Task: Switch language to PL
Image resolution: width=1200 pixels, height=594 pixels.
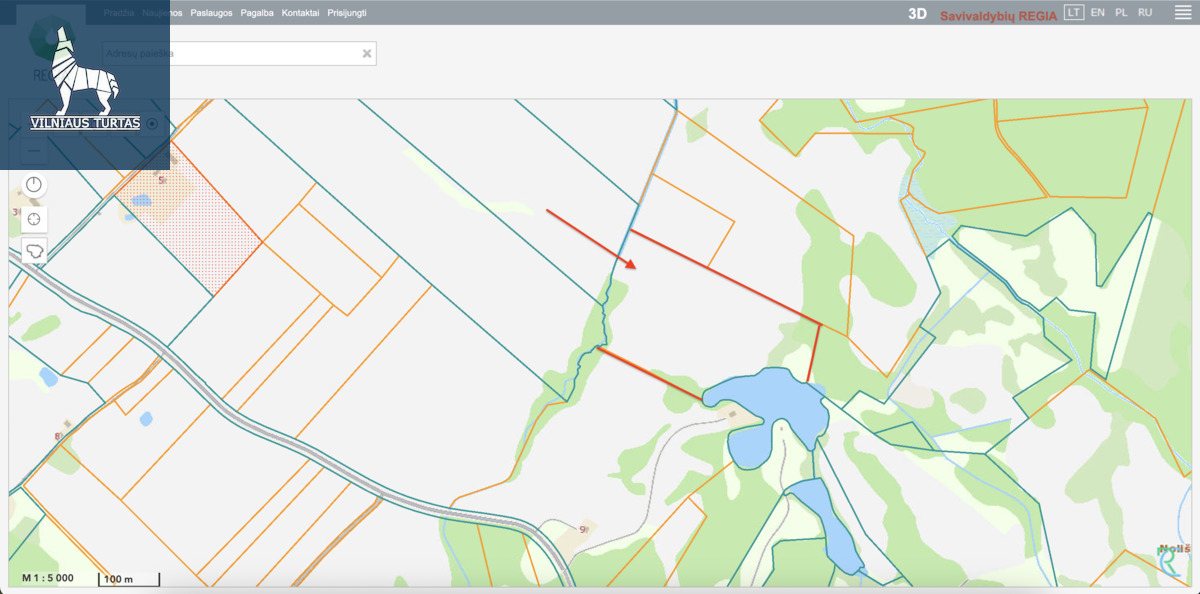Action: pyautogui.click(x=1121, y=13)
